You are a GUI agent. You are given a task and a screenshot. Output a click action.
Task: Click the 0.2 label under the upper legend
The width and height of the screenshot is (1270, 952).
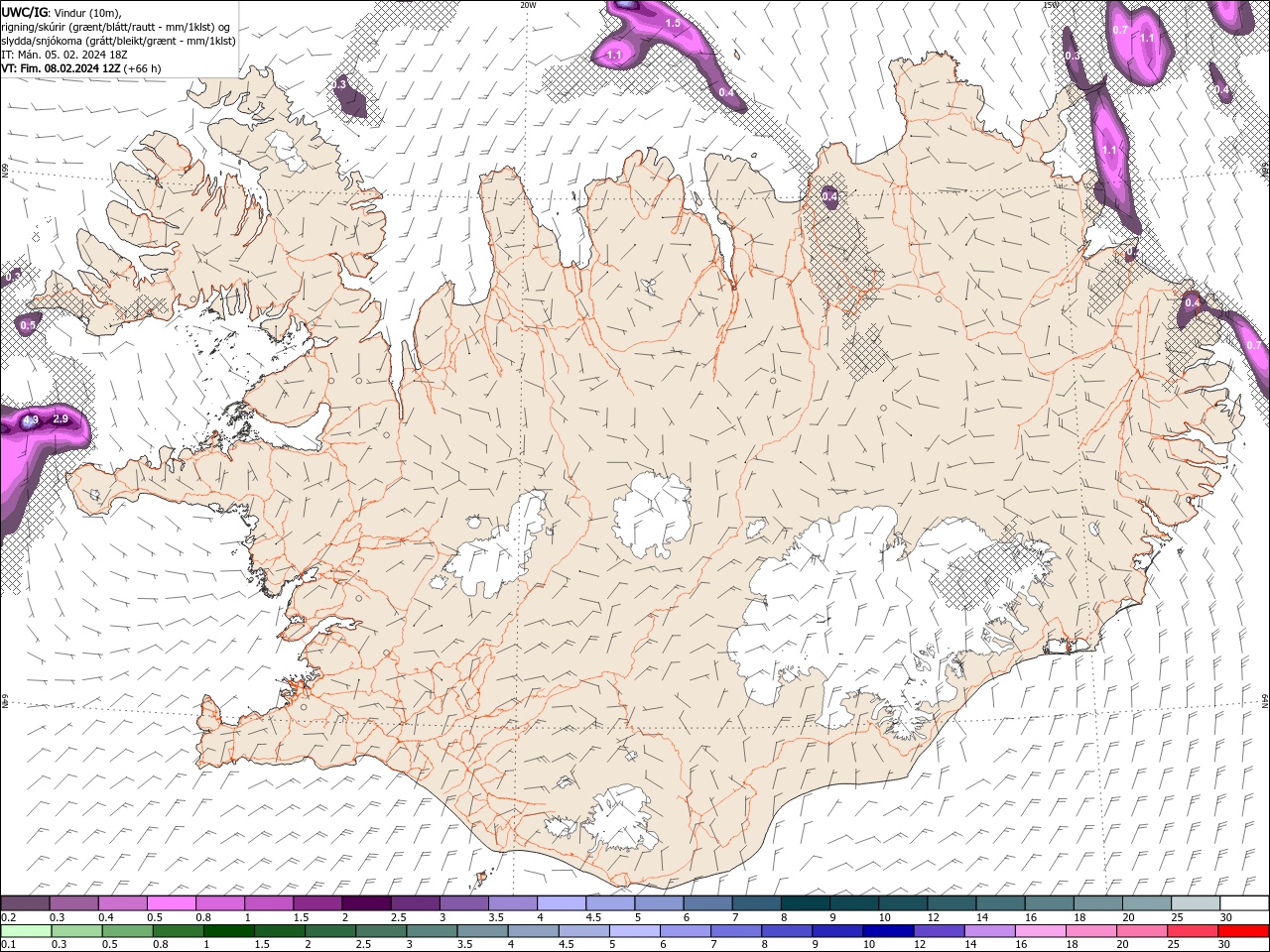8,917
